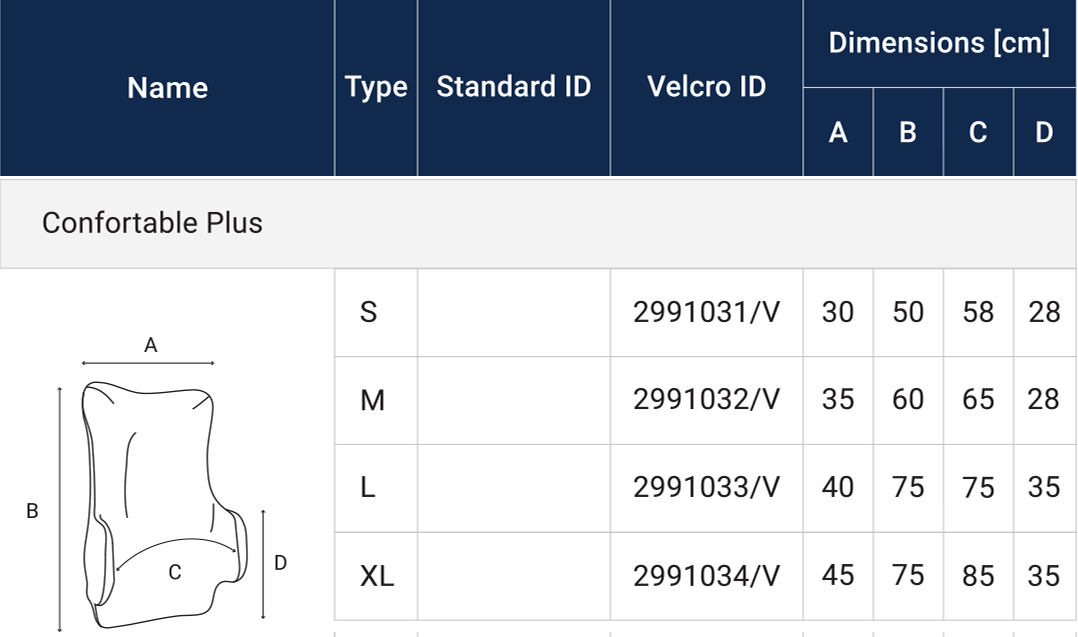Select Velcro ID 2991033/V
The width and height of the screenshot is (1078, 637).
coord(706,487)
